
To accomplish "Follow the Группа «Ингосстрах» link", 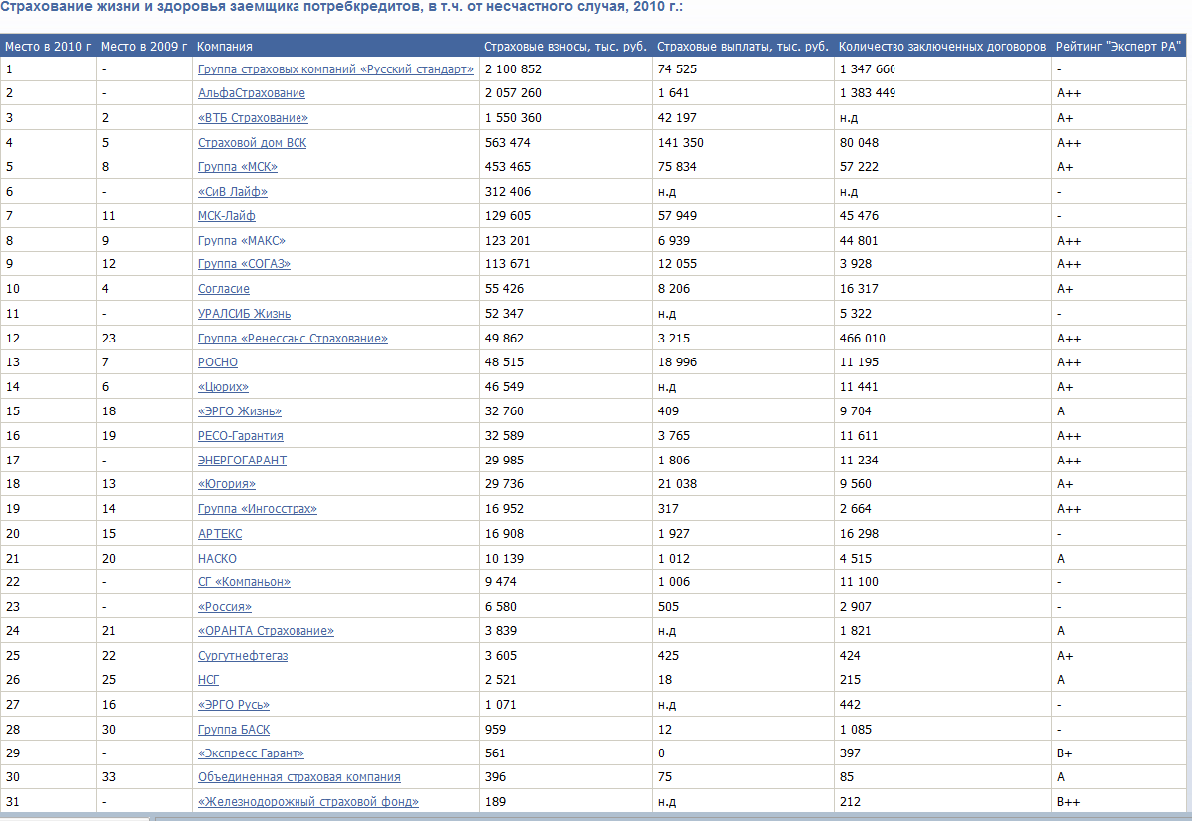I will [x=257, y=509].
